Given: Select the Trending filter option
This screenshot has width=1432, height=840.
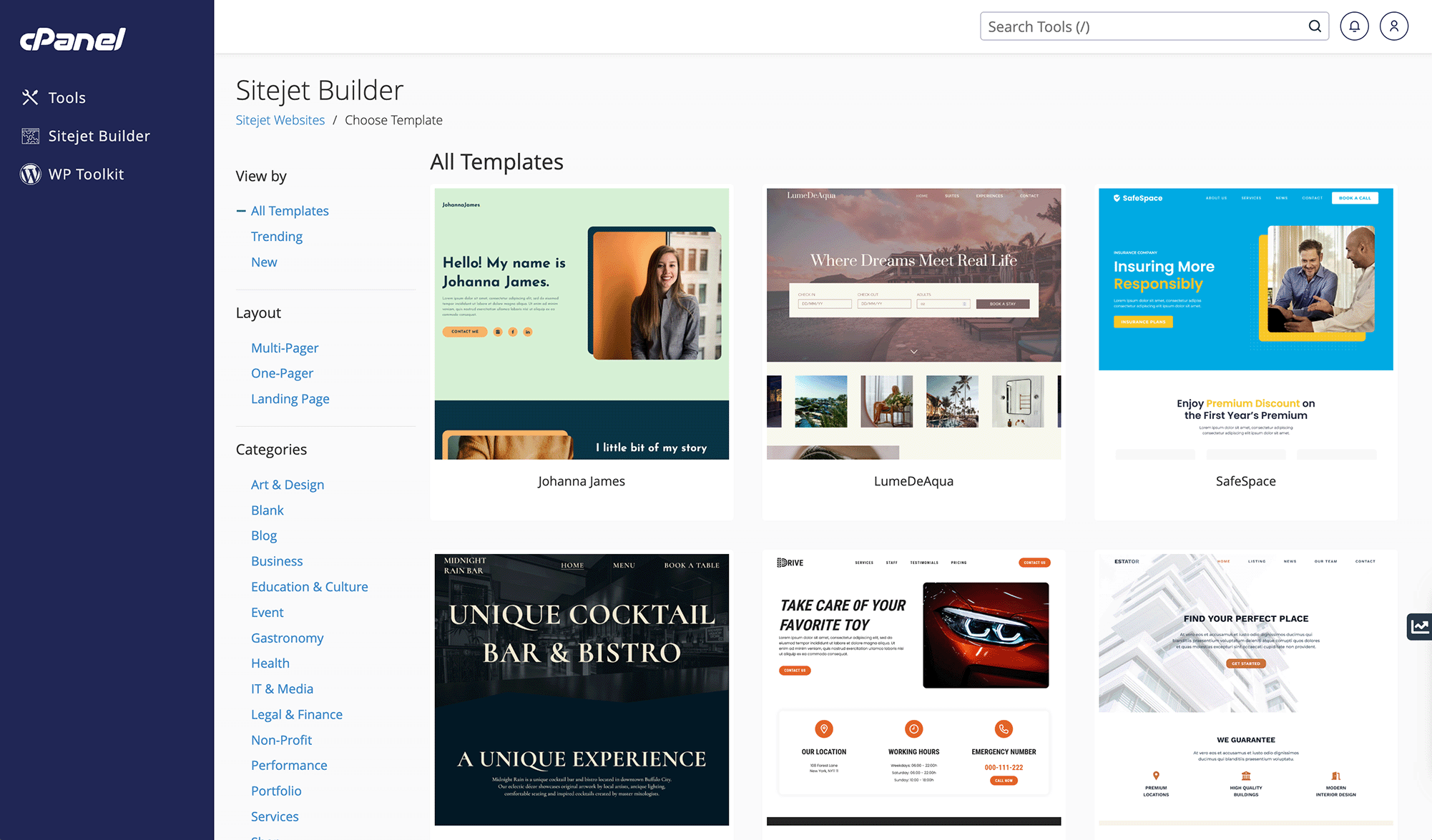Looking at the screenshot, I should pos(276,236).
